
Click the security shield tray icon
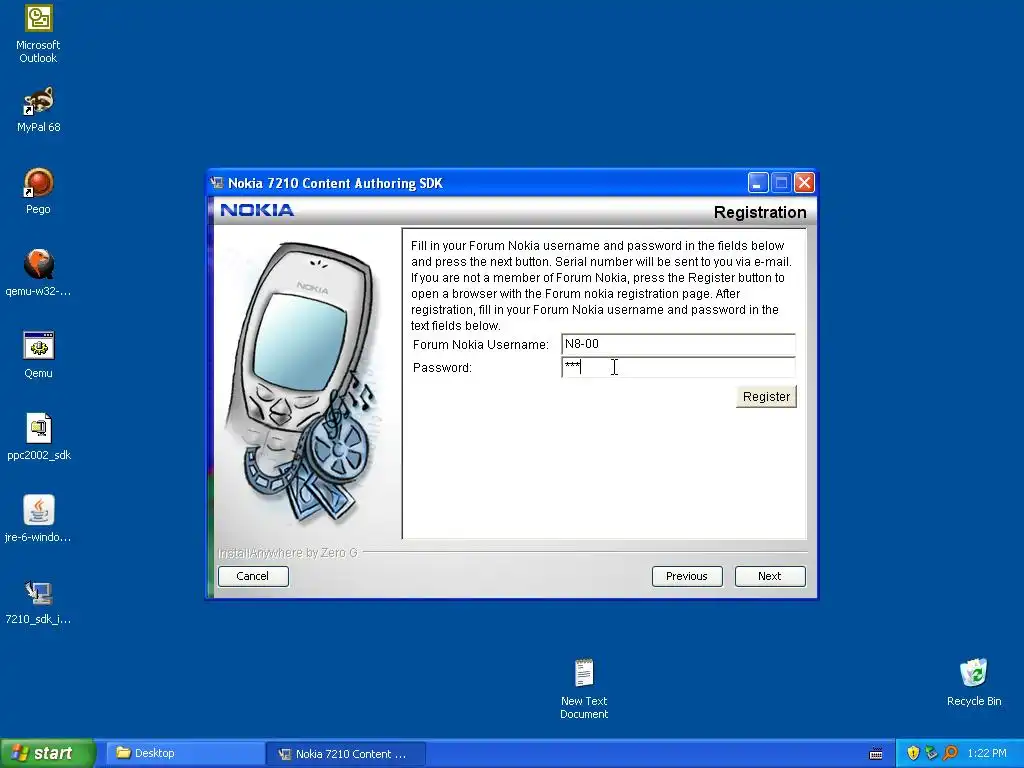click(913, 753)
